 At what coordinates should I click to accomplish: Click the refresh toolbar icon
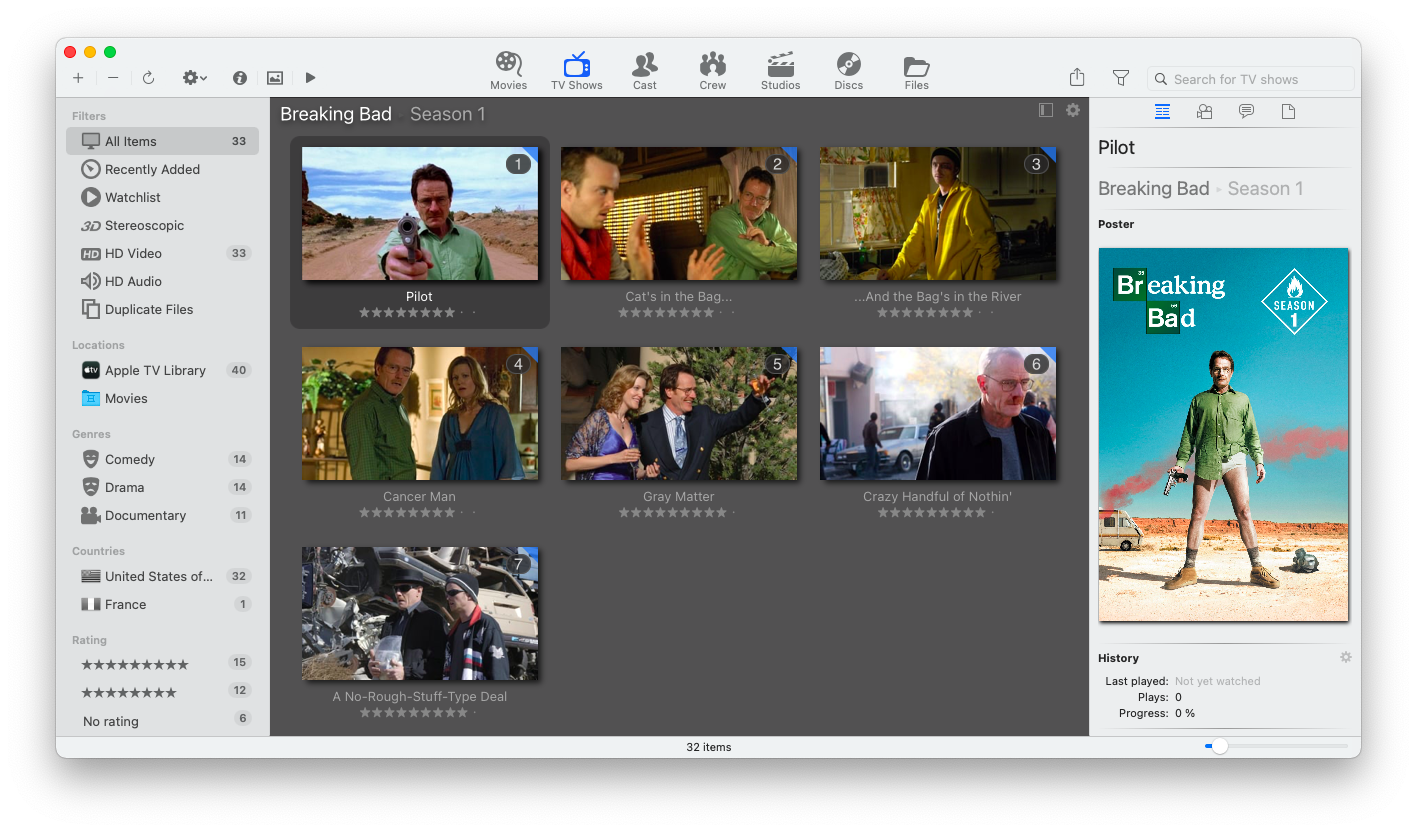(148, 78)
